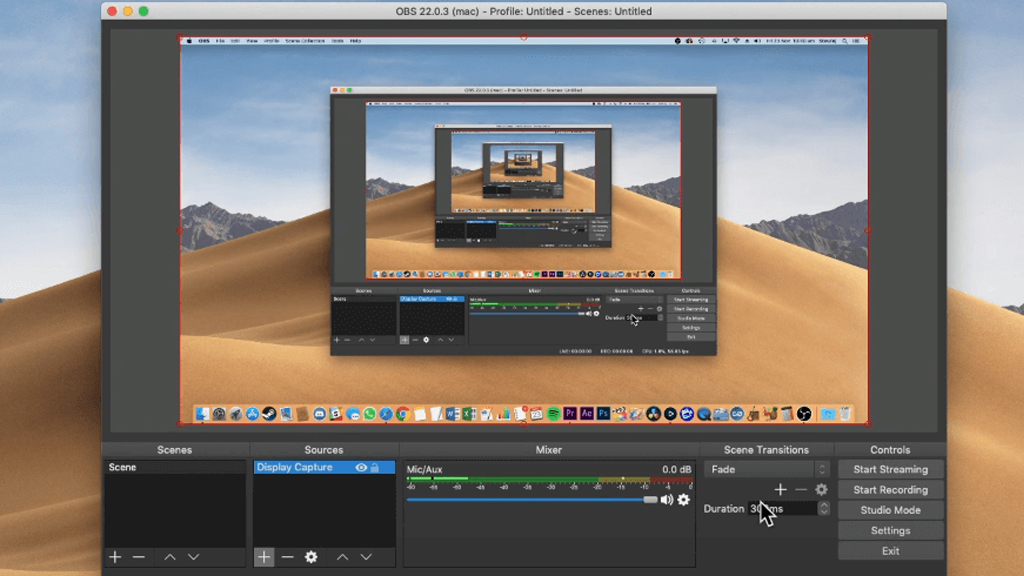The image size is (1024, 576).
Task: Click the Microsoft Word icon in the captured dock
Action: coord(453,414)
